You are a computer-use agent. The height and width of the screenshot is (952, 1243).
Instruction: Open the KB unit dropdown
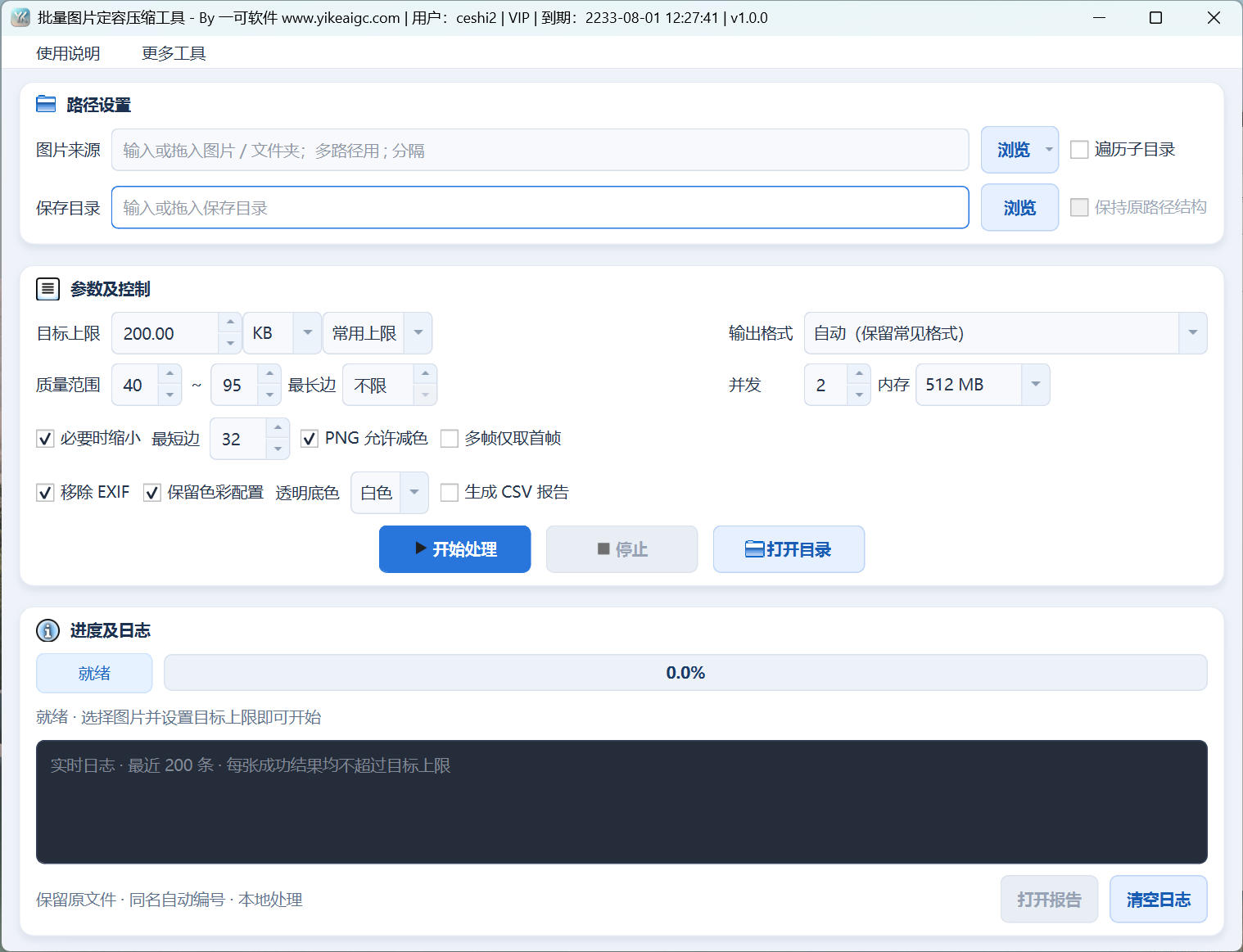[282, 333]
